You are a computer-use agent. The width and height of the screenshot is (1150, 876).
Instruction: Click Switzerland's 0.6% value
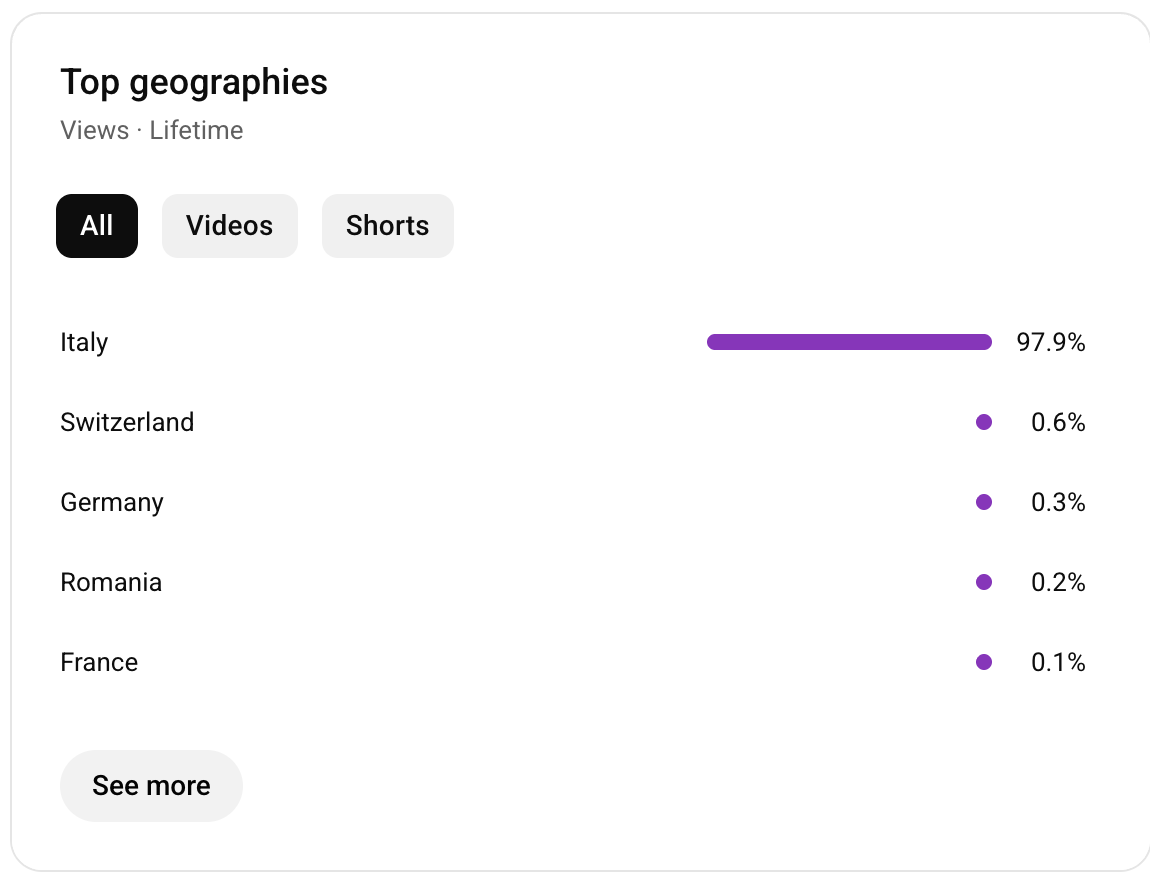click(1058, 422)
